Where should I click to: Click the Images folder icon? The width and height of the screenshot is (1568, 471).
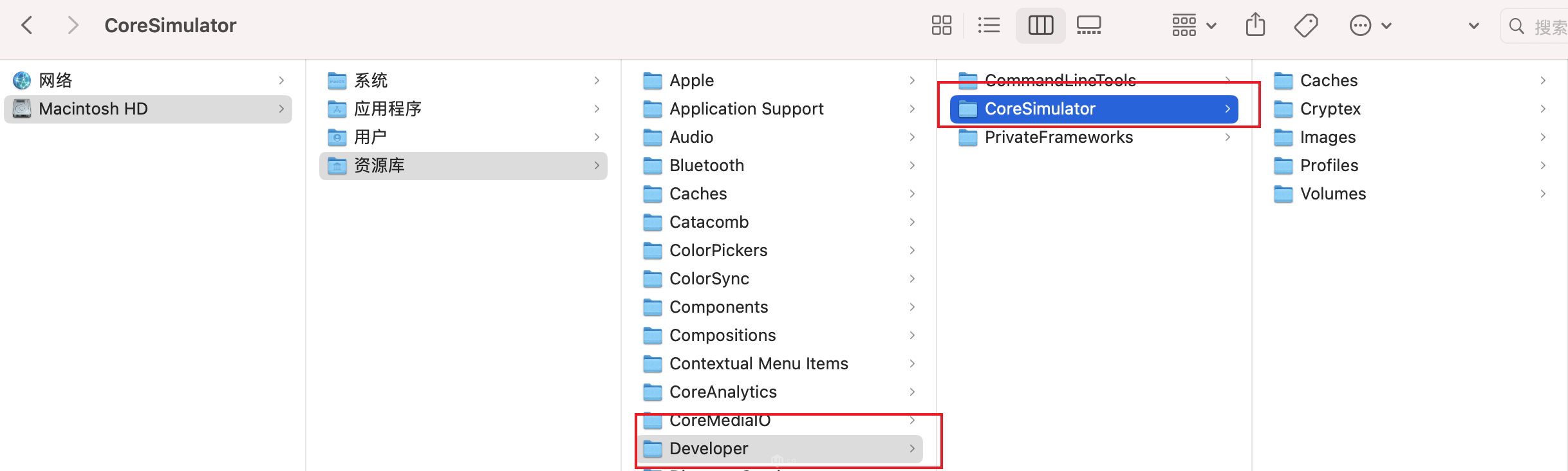coord(1283,137)
